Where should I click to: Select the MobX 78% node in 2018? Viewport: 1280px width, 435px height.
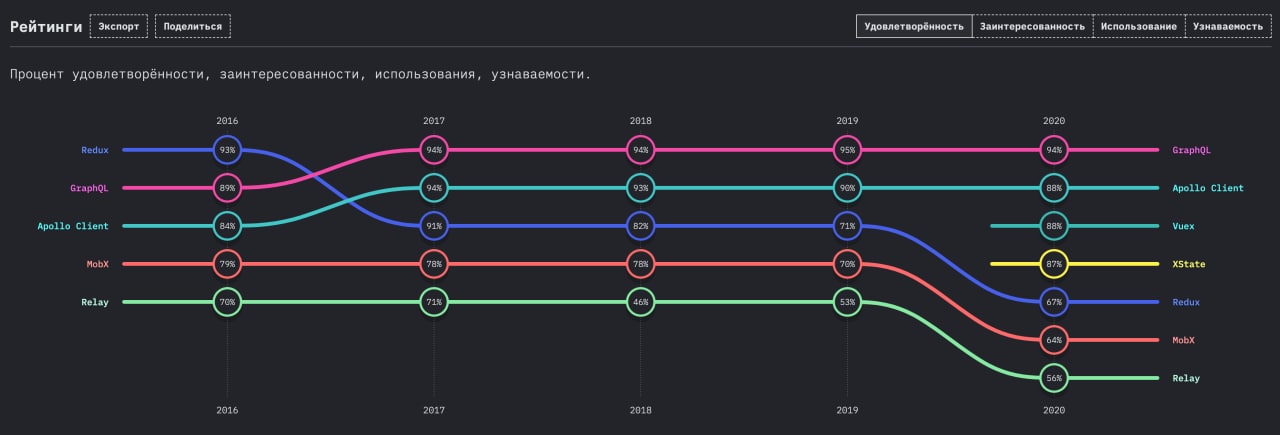point(641,264)
